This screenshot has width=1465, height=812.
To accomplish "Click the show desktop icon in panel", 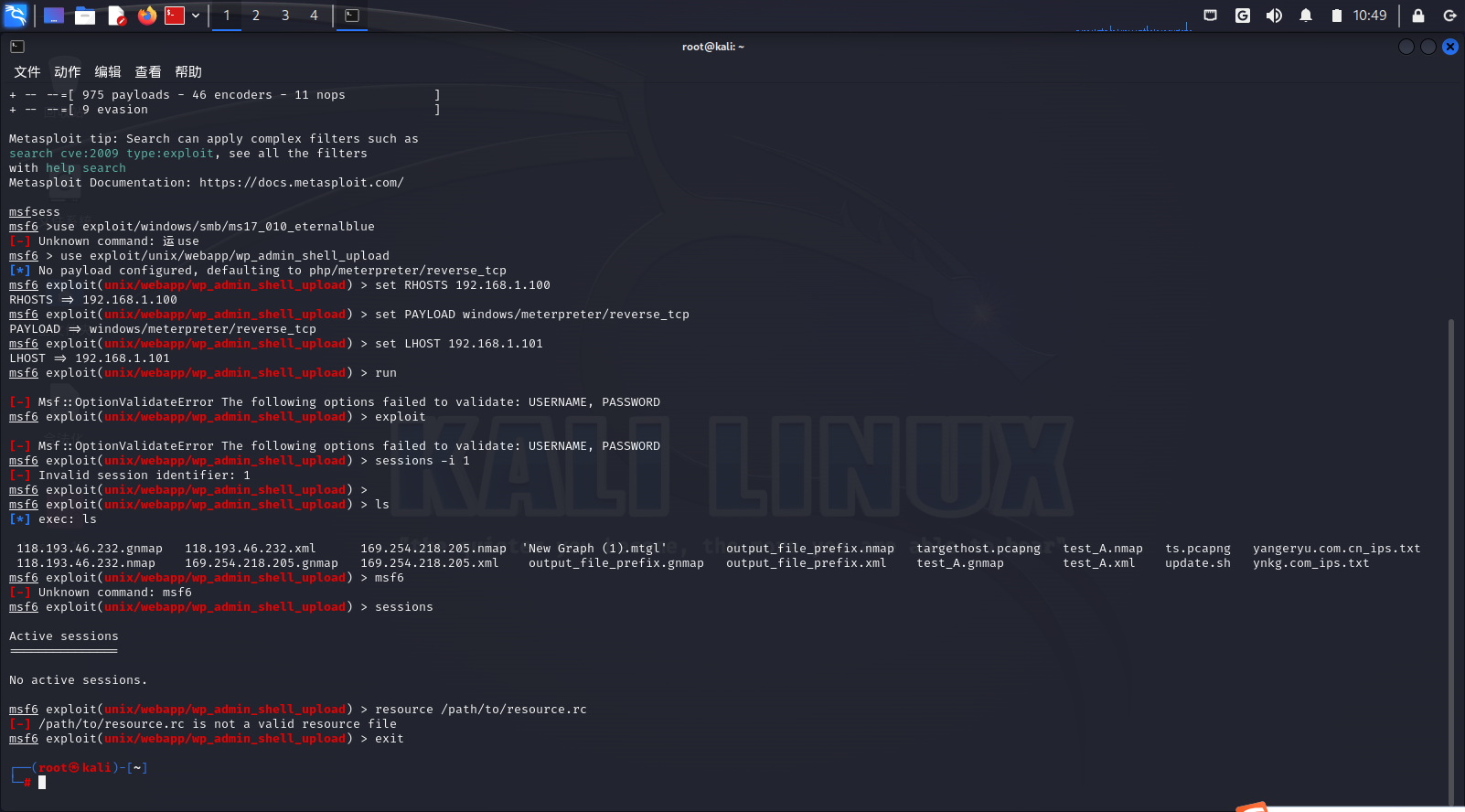I will pyautogui.click(x=54, y=16).
